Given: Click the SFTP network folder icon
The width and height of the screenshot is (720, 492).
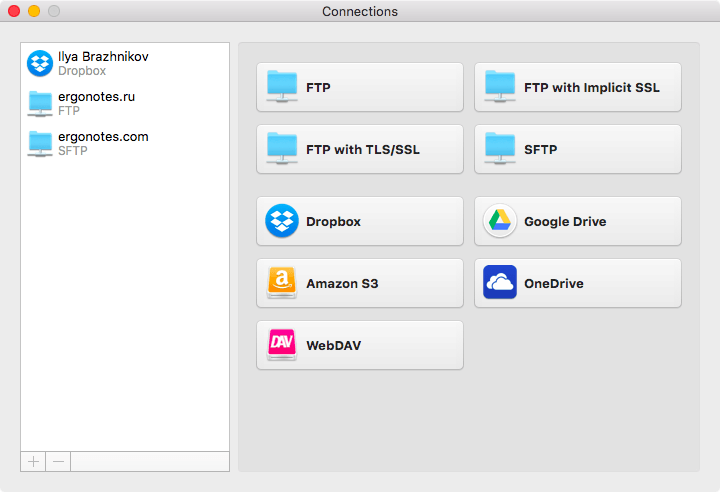Looking at the screenshot, I should pyautogui.click(x=500, y=149).
